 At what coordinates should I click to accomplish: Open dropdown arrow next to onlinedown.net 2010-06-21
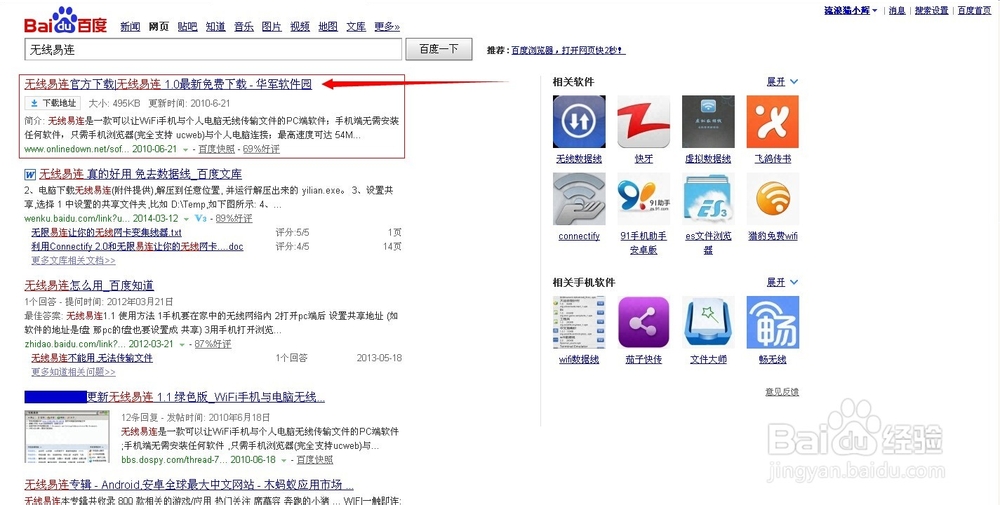(x=186, y=149)
